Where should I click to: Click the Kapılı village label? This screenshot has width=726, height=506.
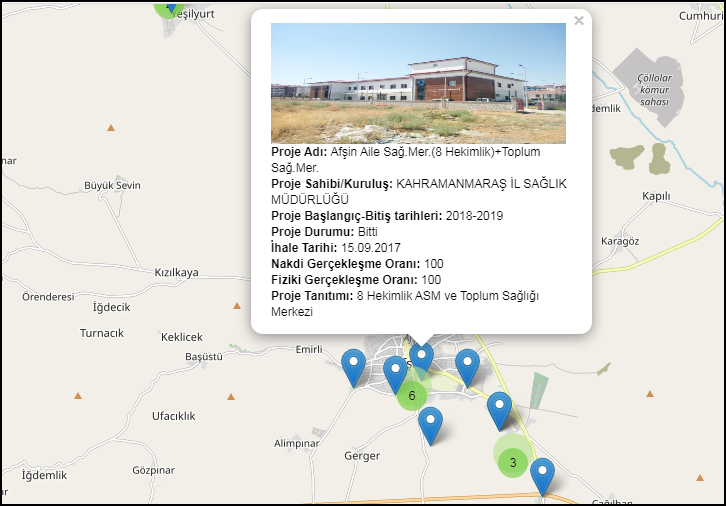click(x=656, y=196)
